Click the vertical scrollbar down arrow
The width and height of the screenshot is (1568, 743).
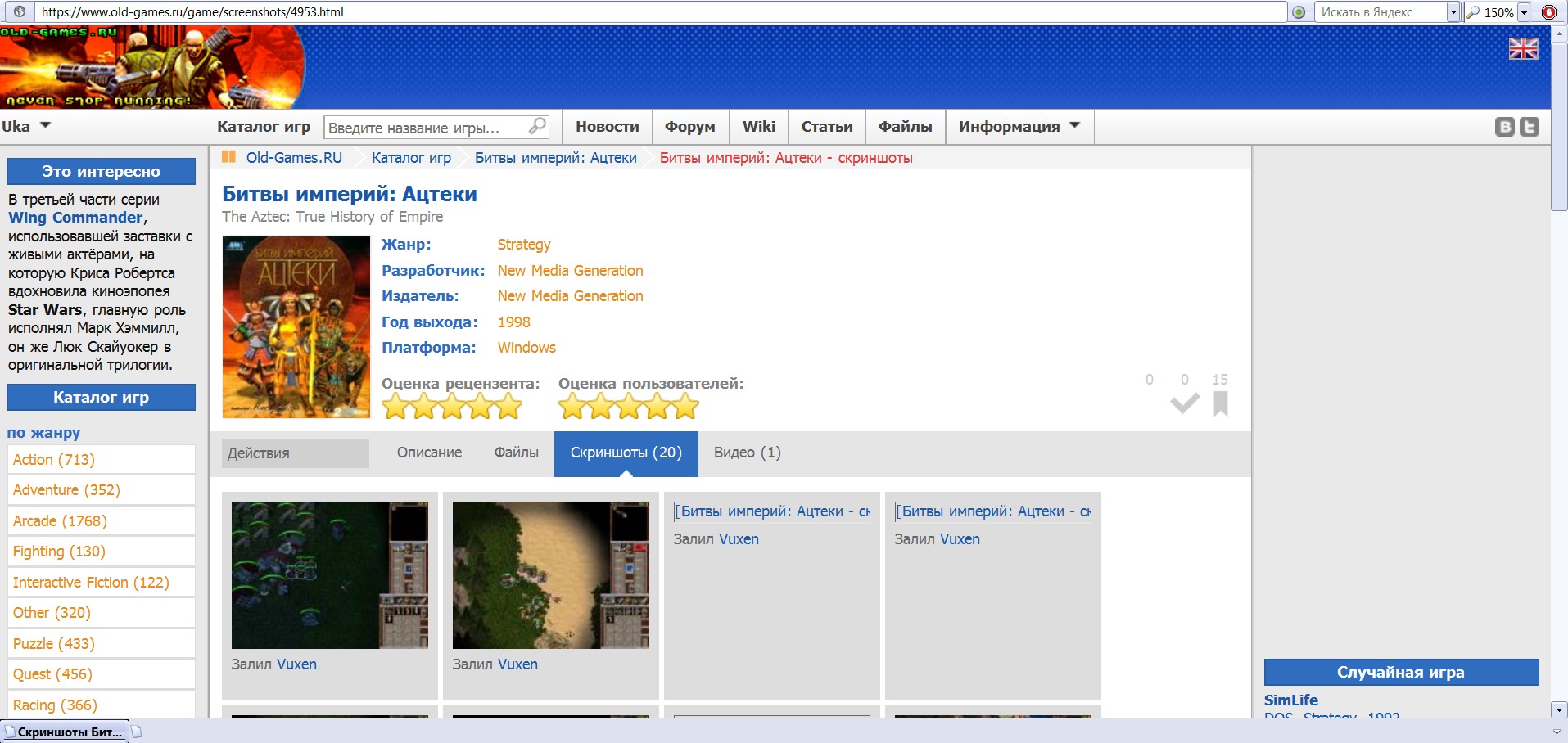pyautogui.click(x=1559, y=709)
